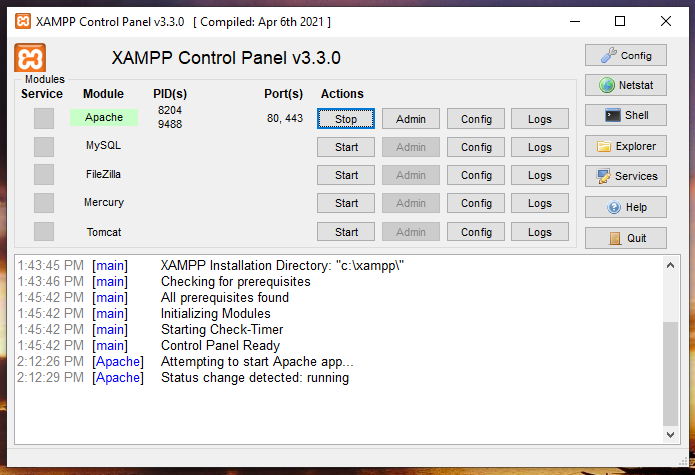Click the Apache module label
Image resolution: width=695 pixels, height=475 pixels.
tap(104, 117)
